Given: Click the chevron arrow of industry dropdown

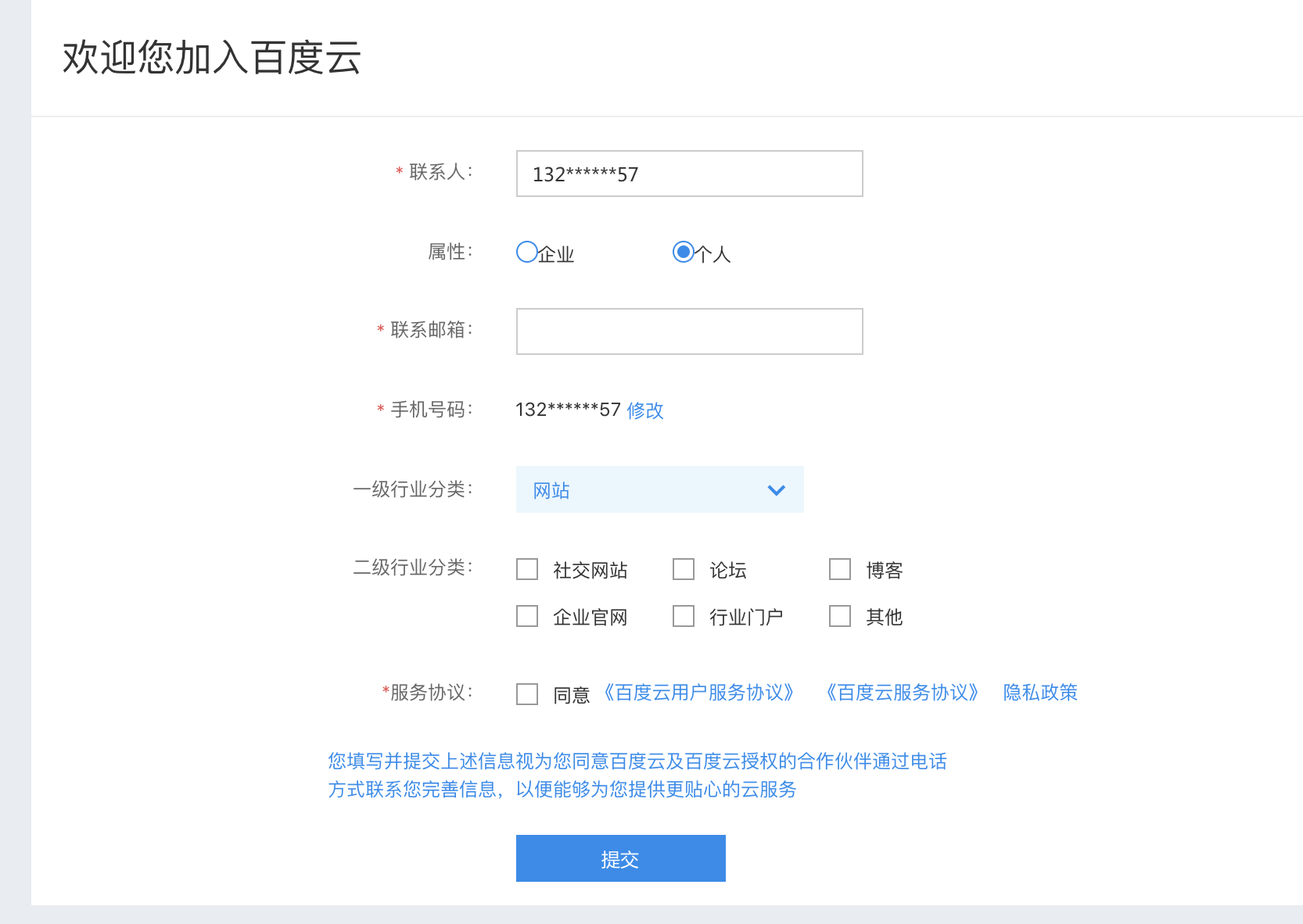Looking at the screenshot, I should click(x=776, y=490).
